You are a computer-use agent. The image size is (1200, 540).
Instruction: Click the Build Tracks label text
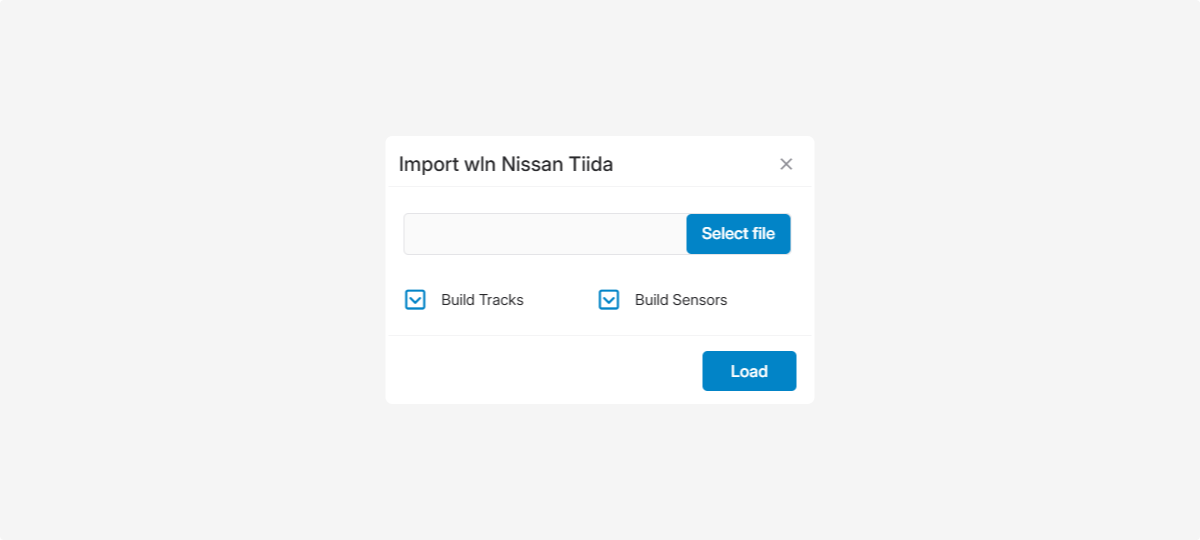pyautogui.click(x=482, y=300)
